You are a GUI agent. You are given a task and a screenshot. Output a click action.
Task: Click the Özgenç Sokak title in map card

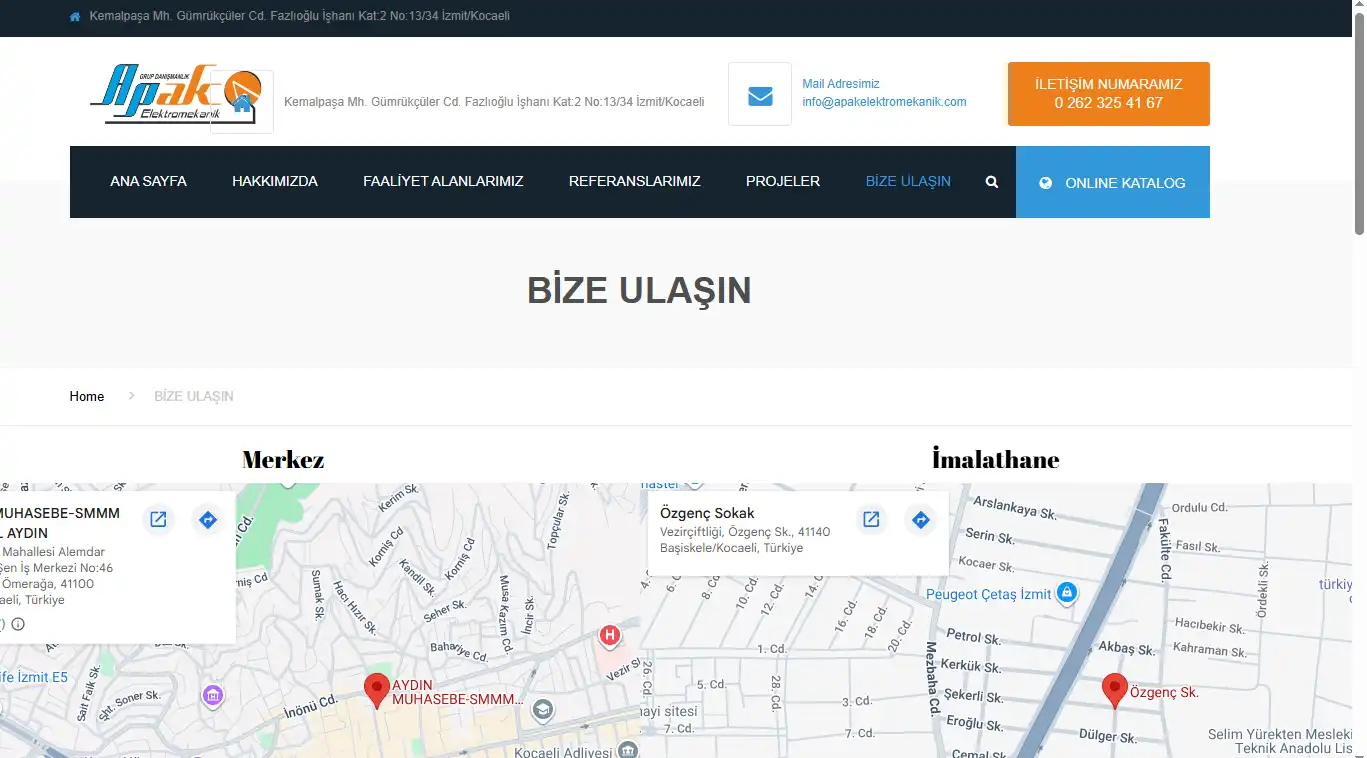pyautogui.click(x=707, y=513)
